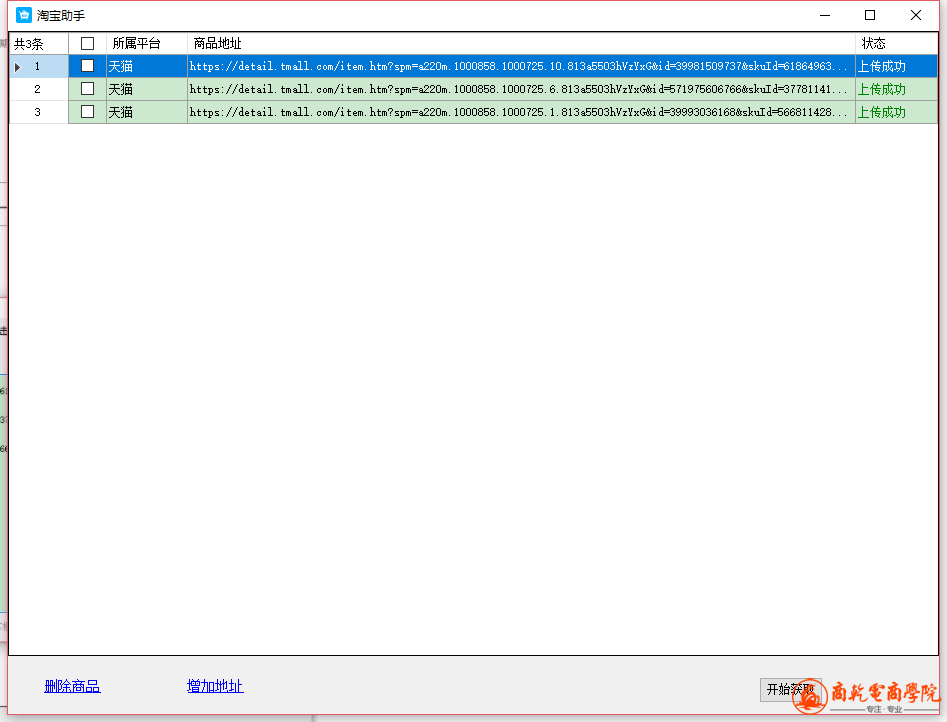This screenshot has width=947, height=722.
Task: Toggle the select-all checkbox in table header
Action: pos(88,44)
